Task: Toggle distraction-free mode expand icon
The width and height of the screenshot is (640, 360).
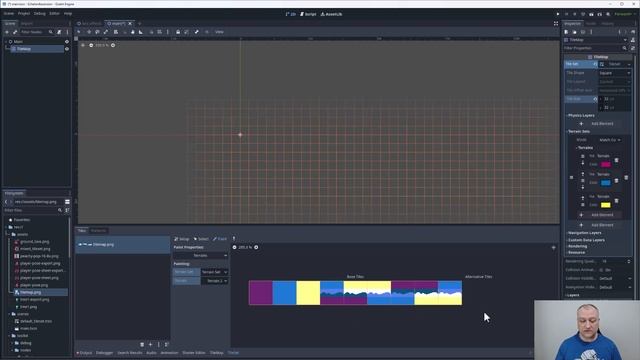Action: tap(556, 24)
